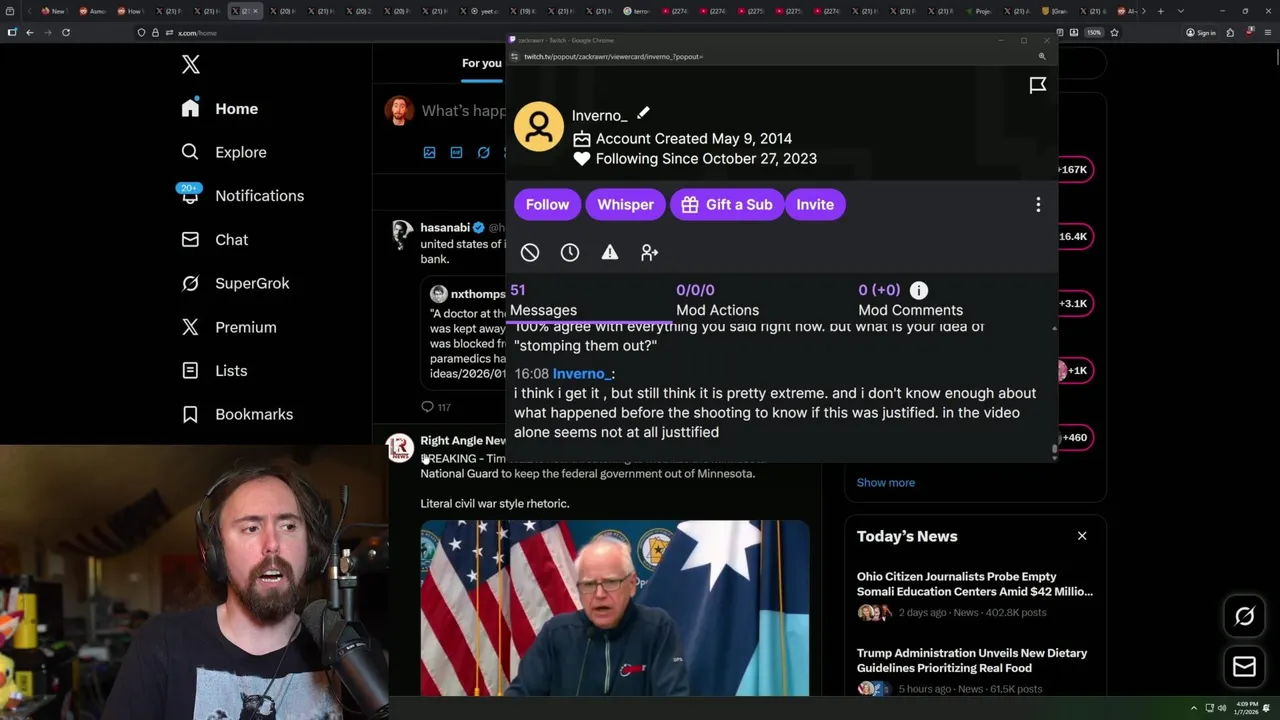Click the Gift a Sub button
Viewport: 1280px width, 720px height.
pyautogui.click(x=726, y=204)
